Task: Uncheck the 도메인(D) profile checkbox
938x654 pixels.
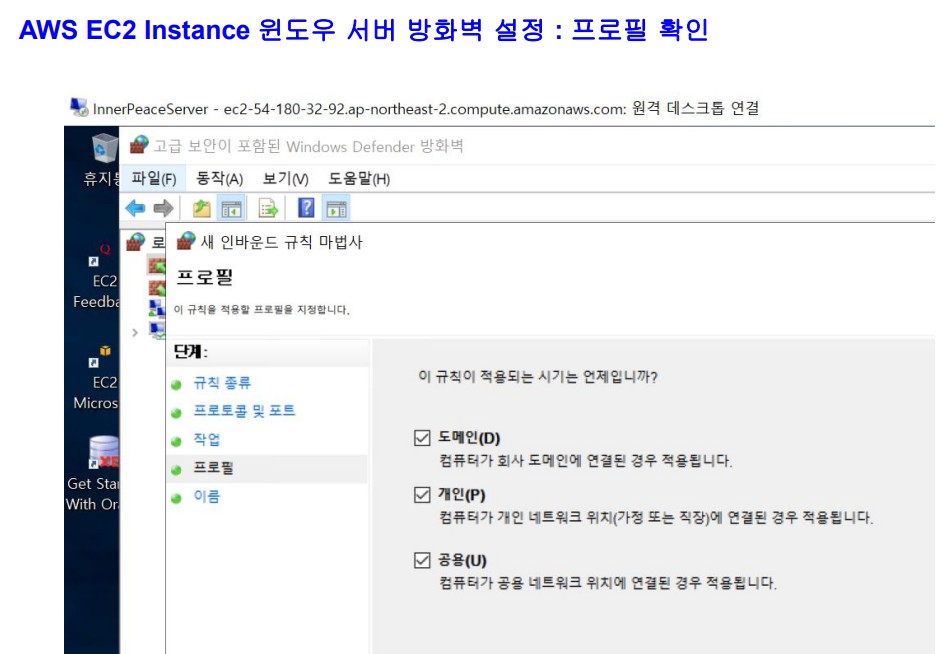Action: (422, 437)
